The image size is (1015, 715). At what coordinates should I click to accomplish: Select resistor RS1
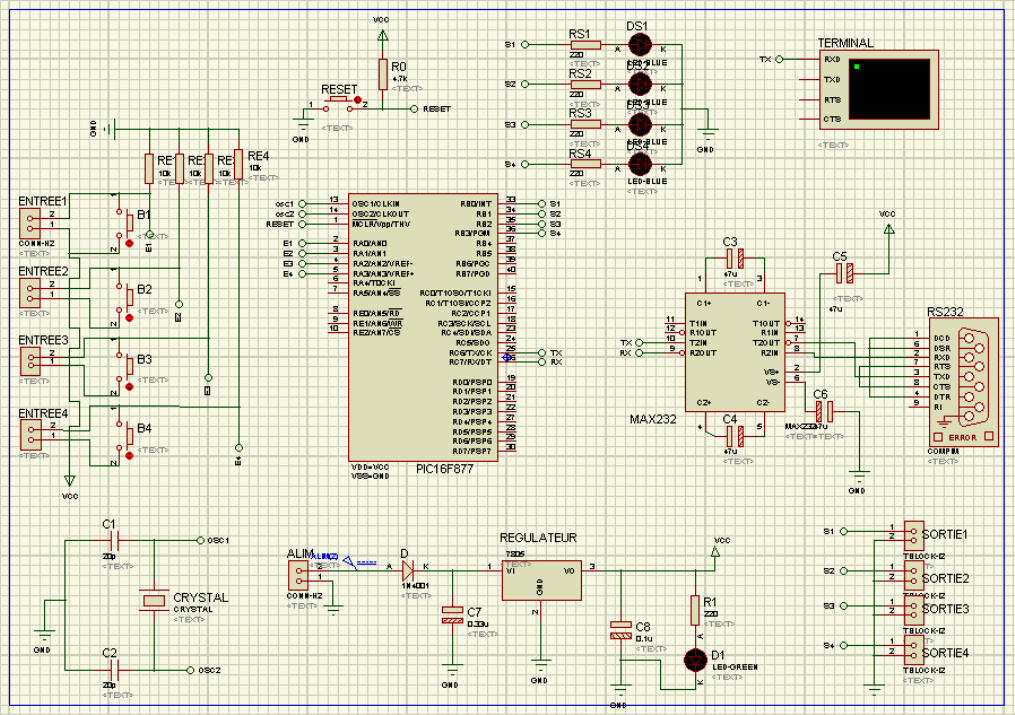[x=585, y=45]
